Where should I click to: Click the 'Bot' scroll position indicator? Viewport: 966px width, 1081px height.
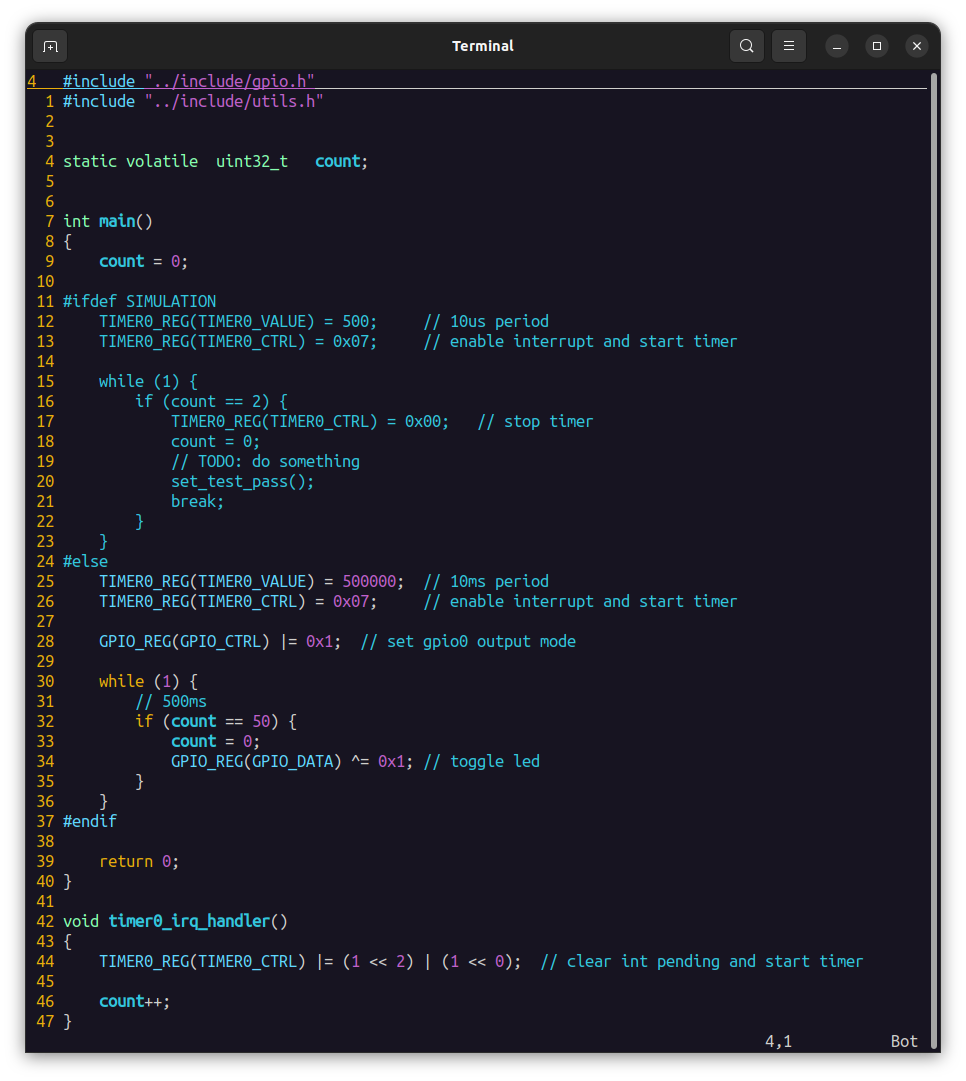tap(904, 1041)
